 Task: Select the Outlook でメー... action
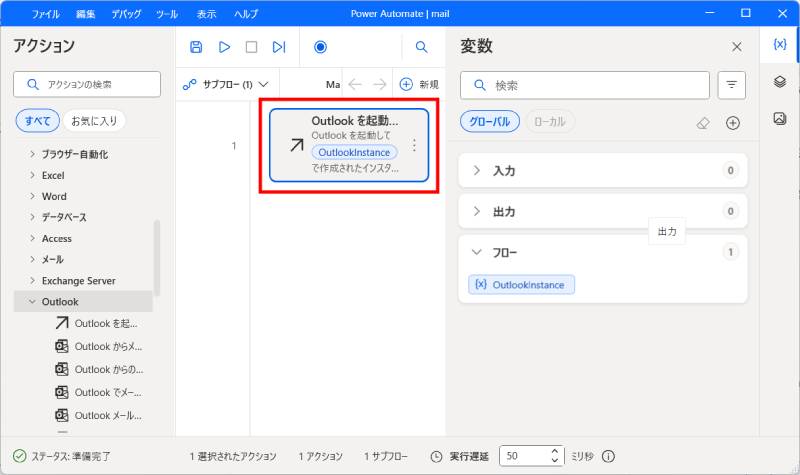coord(98,392)
